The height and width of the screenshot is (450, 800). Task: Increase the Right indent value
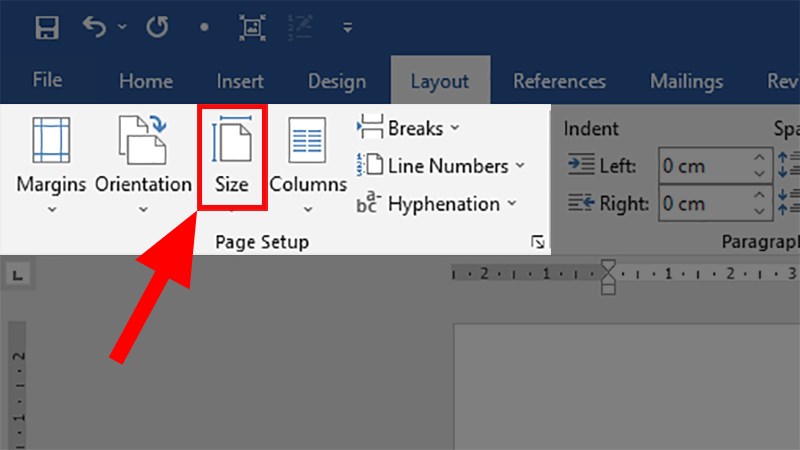[x=759, y=195]
